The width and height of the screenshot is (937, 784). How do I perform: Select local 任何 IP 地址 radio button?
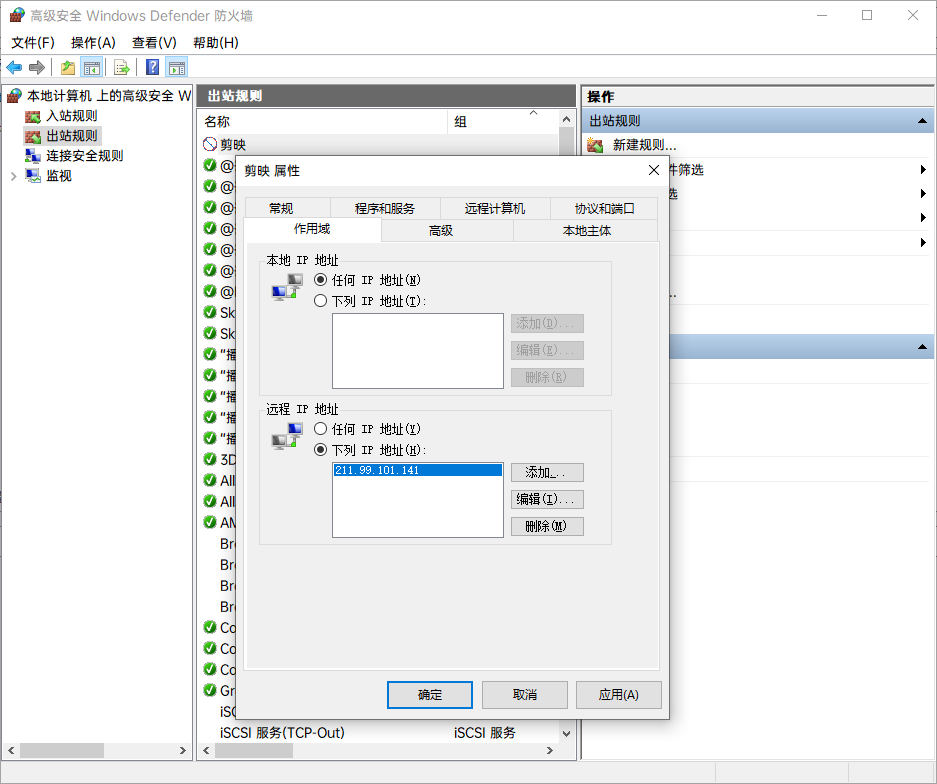(321, 280)
